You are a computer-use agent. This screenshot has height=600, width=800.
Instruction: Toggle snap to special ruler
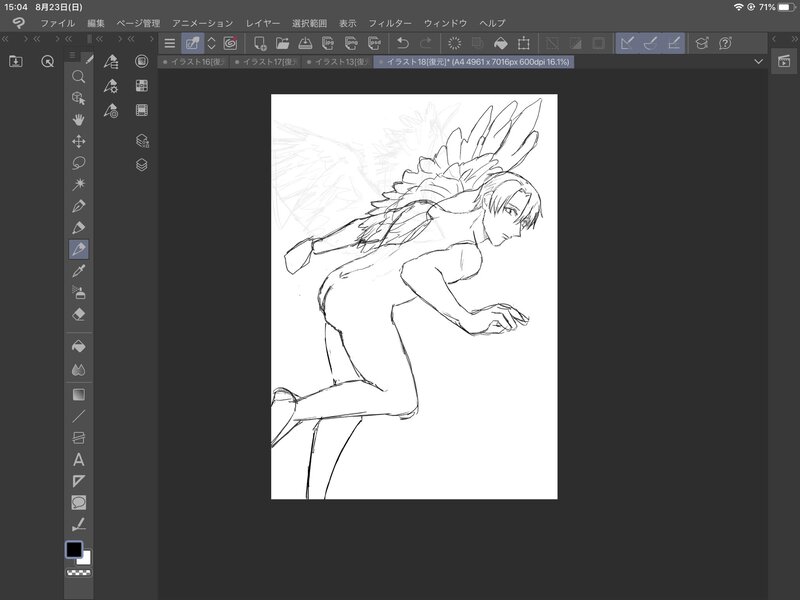(x=650, y=43)
